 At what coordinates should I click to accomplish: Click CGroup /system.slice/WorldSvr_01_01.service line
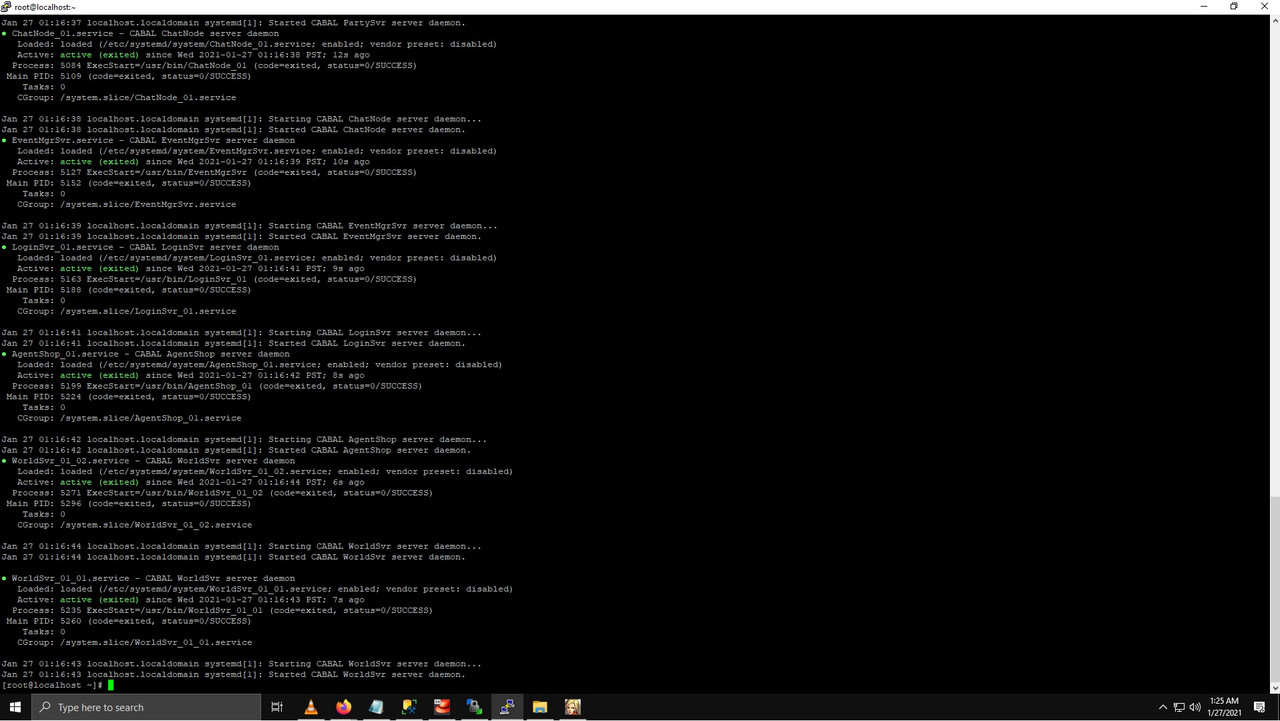[134, 642]
